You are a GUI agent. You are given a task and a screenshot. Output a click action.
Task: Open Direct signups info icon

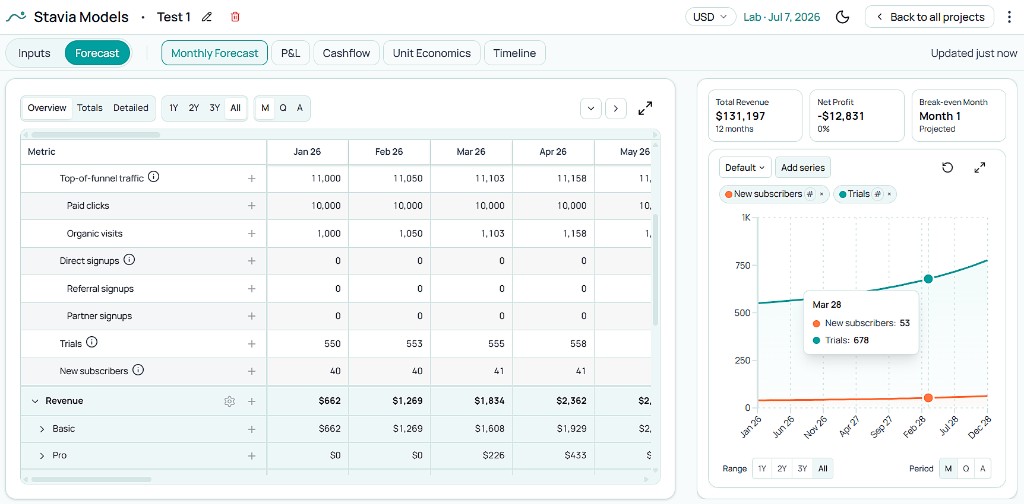point(129,260)
